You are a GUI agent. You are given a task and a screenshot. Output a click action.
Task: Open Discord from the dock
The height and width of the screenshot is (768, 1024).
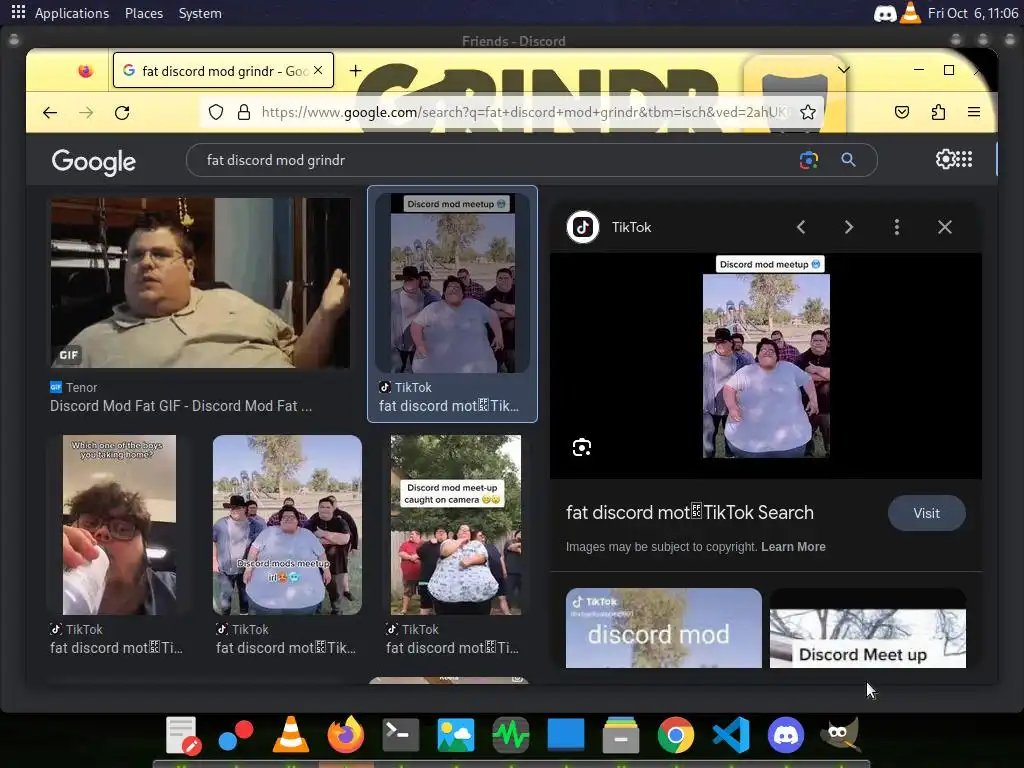(x=786, y=735)
